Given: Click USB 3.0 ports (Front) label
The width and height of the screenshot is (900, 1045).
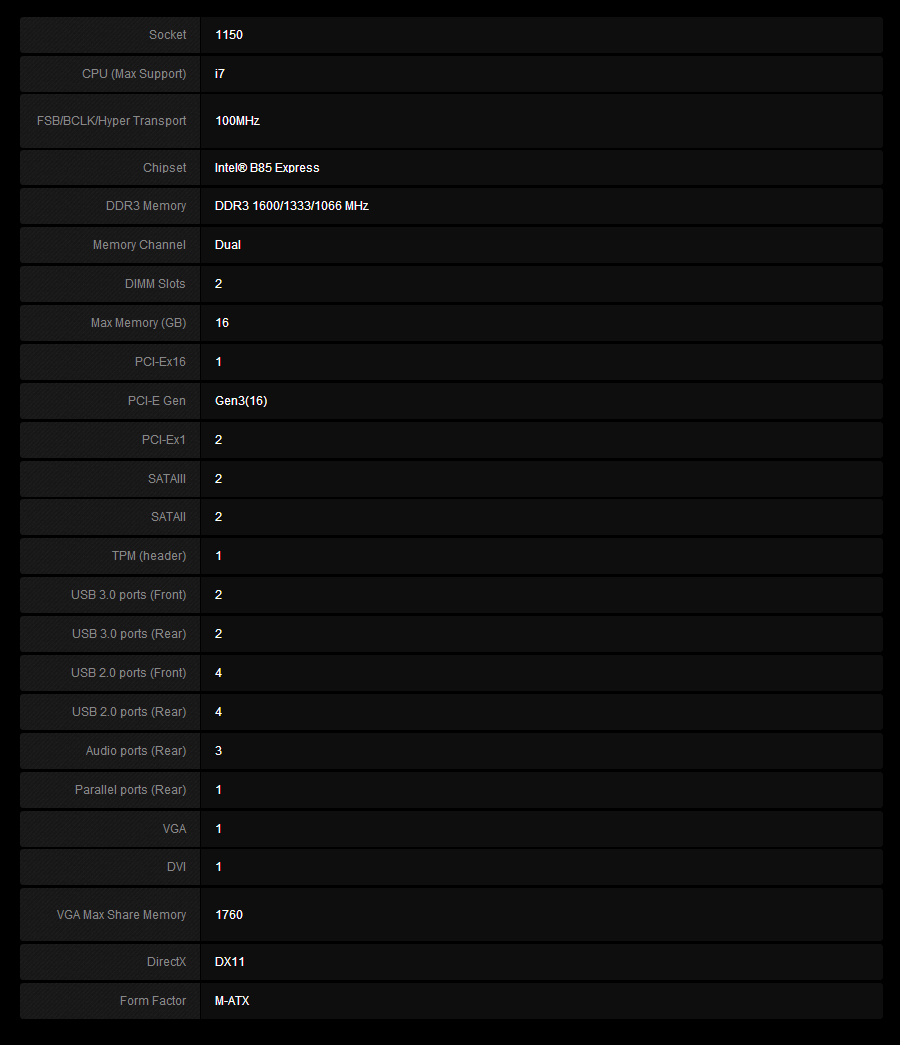Looking at the screenshot, I should tap(128, 595).
